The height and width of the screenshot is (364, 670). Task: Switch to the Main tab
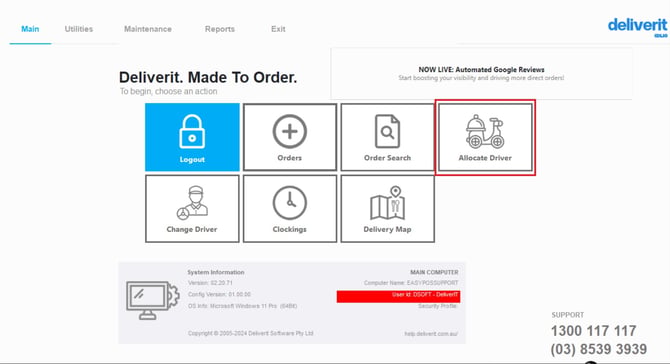30,29
